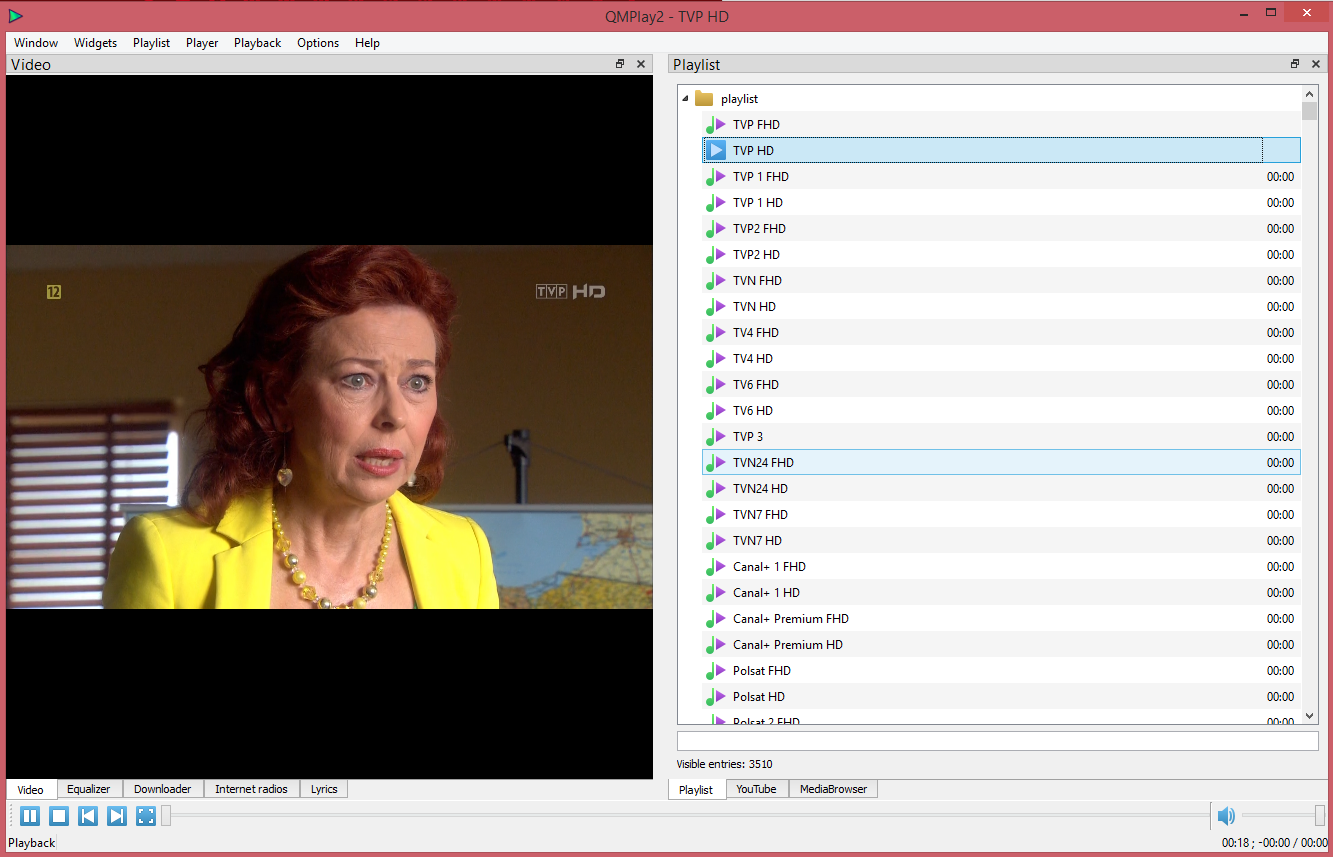Image resolution: width=1333 pixels, height=857 pixels.
Task: Jump to the previous playlist entry
Action: (88, 816)
